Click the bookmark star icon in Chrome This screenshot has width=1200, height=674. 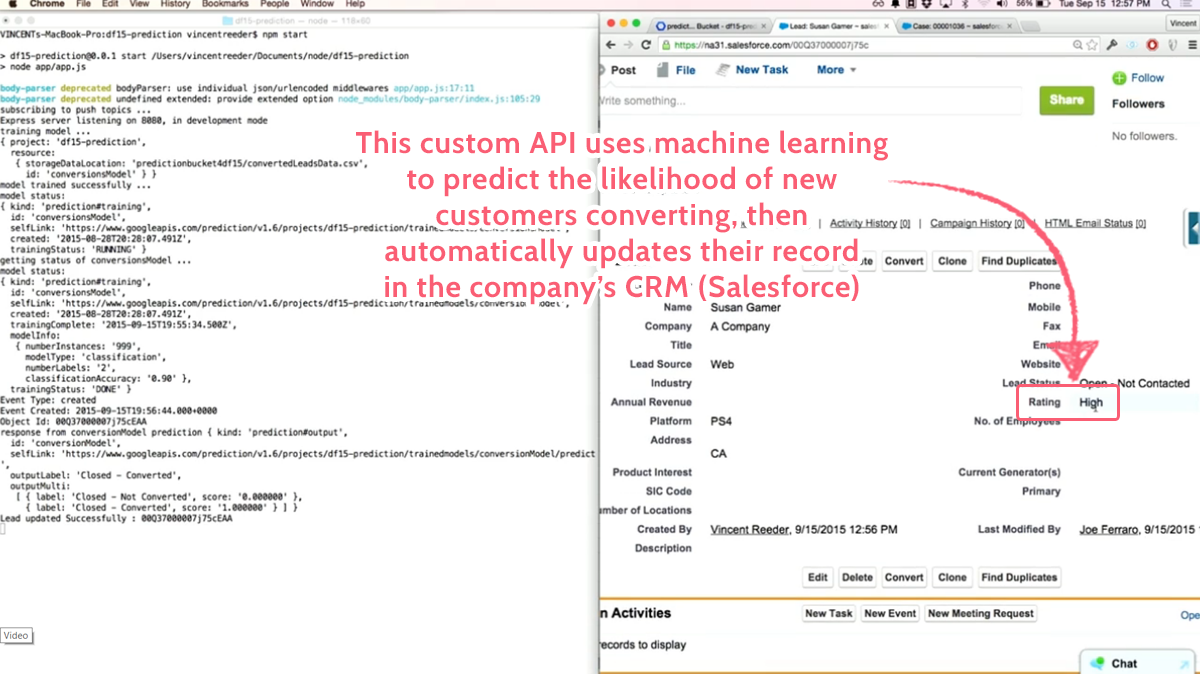[x=1090, y=45]
